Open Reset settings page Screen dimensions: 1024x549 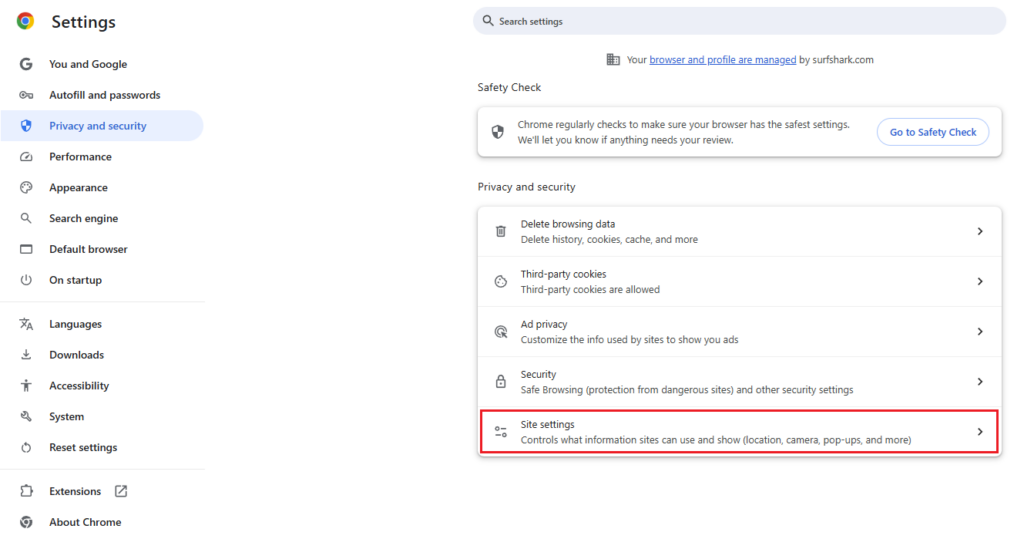click(x=102, y=447)
